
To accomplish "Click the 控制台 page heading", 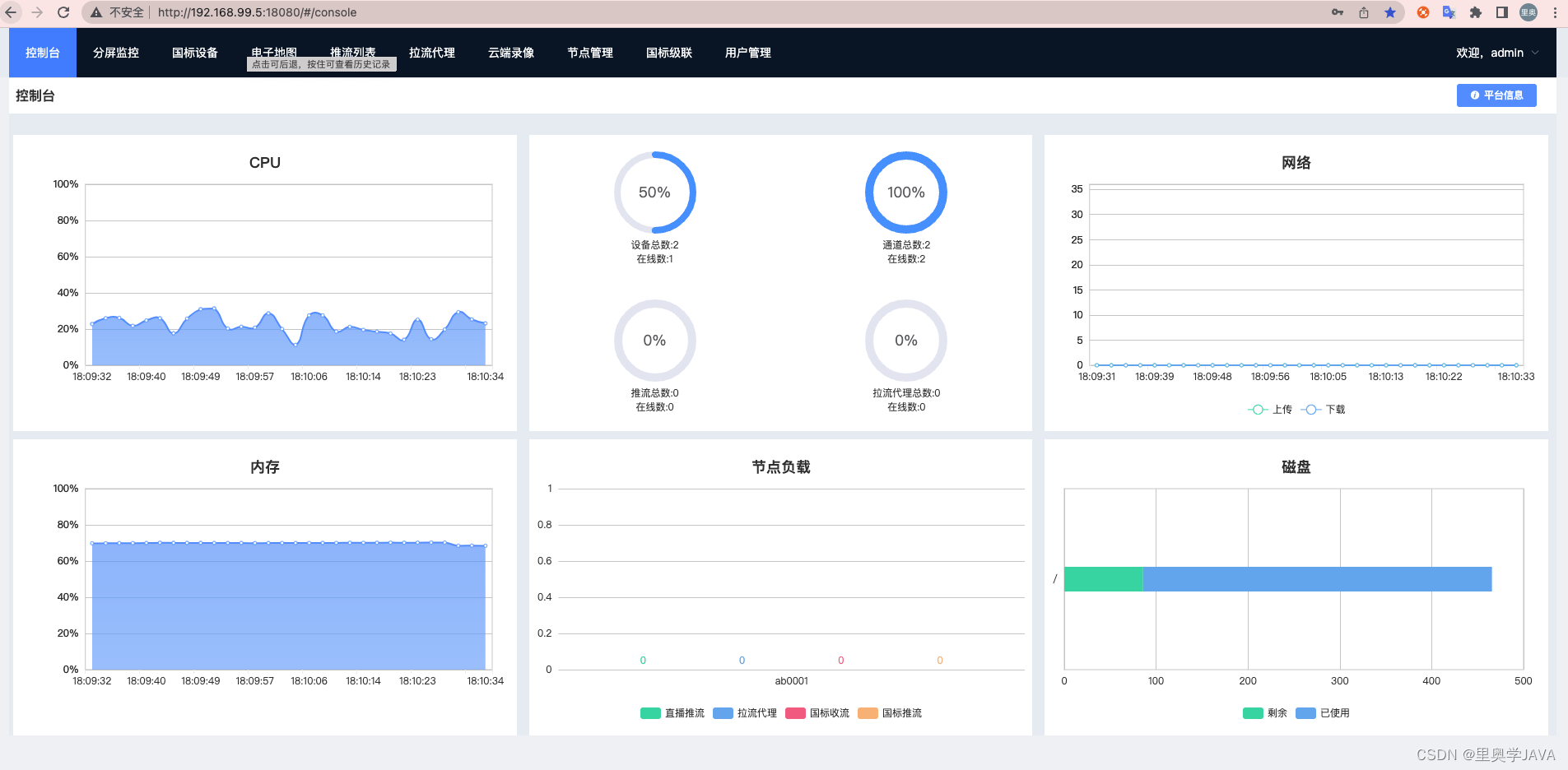I will (x=35, y=95).
